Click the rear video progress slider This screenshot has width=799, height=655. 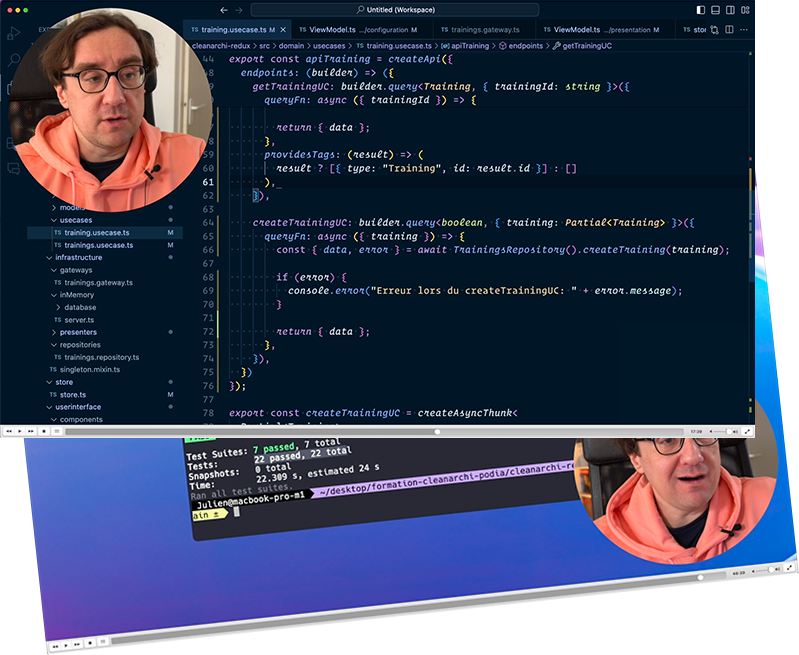[418, 607]
